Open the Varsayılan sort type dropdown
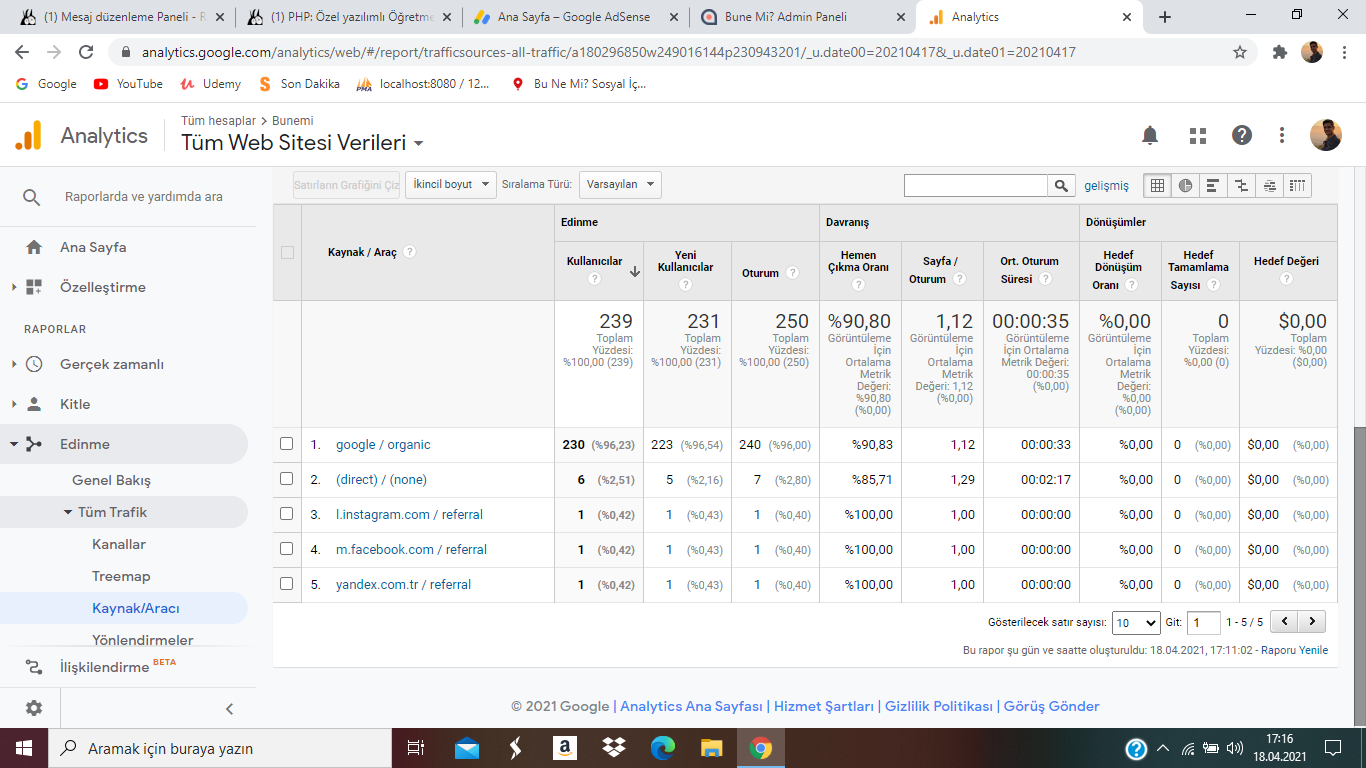1366x768 pixels. pyautogui.click(x=620, y=184)
